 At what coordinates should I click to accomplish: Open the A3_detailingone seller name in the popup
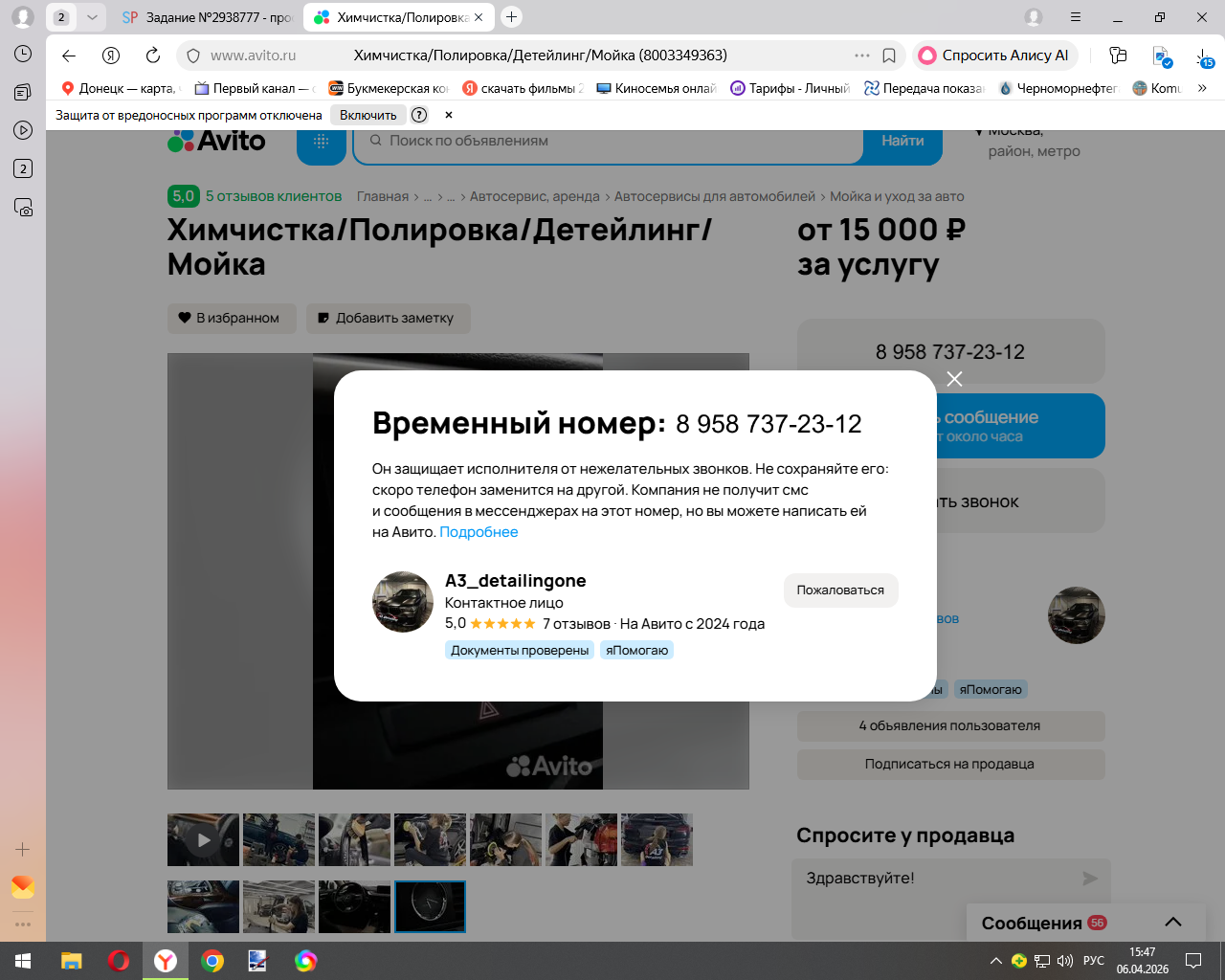tap(515, 581)
